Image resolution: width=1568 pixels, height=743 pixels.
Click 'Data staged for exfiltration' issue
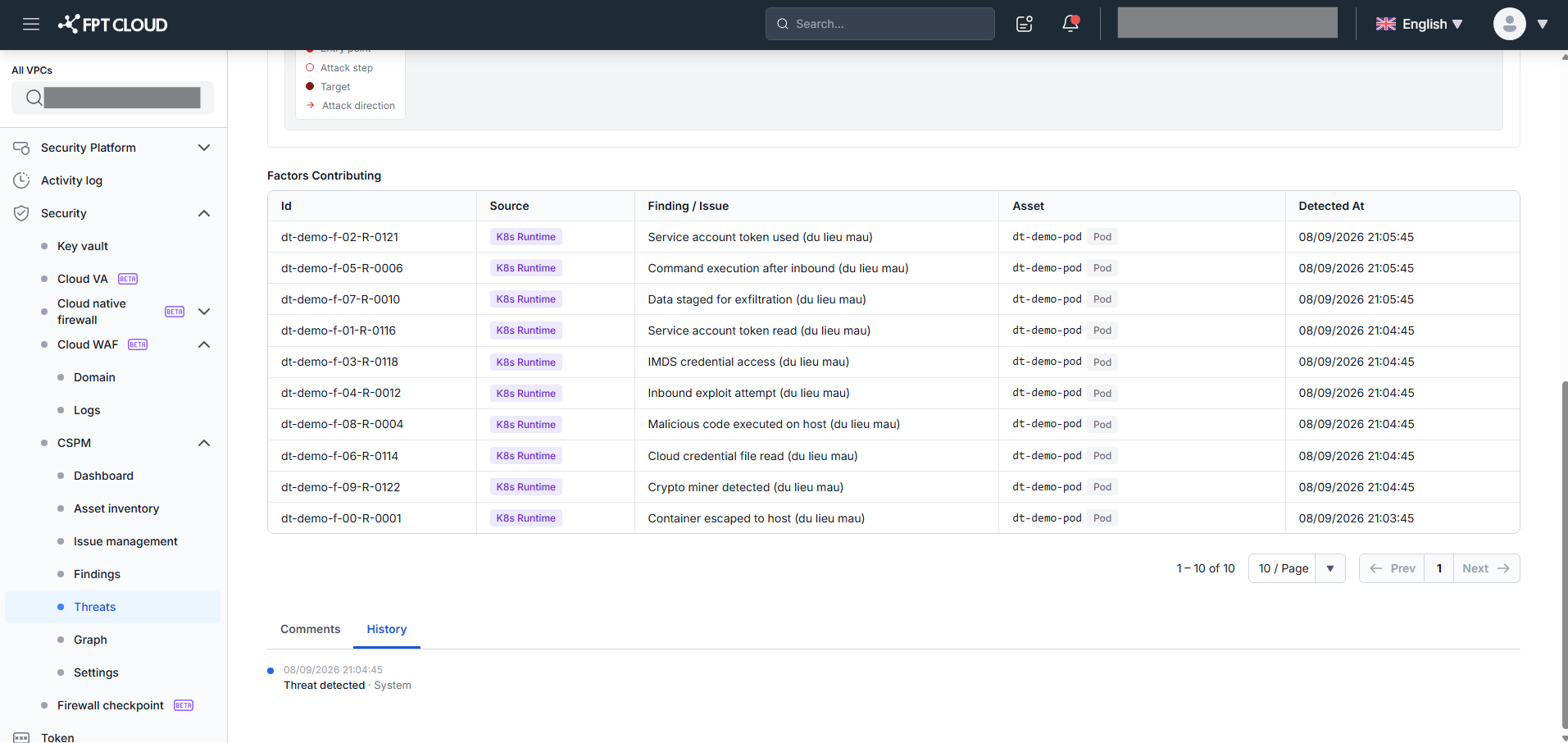[x=757, y=299]
